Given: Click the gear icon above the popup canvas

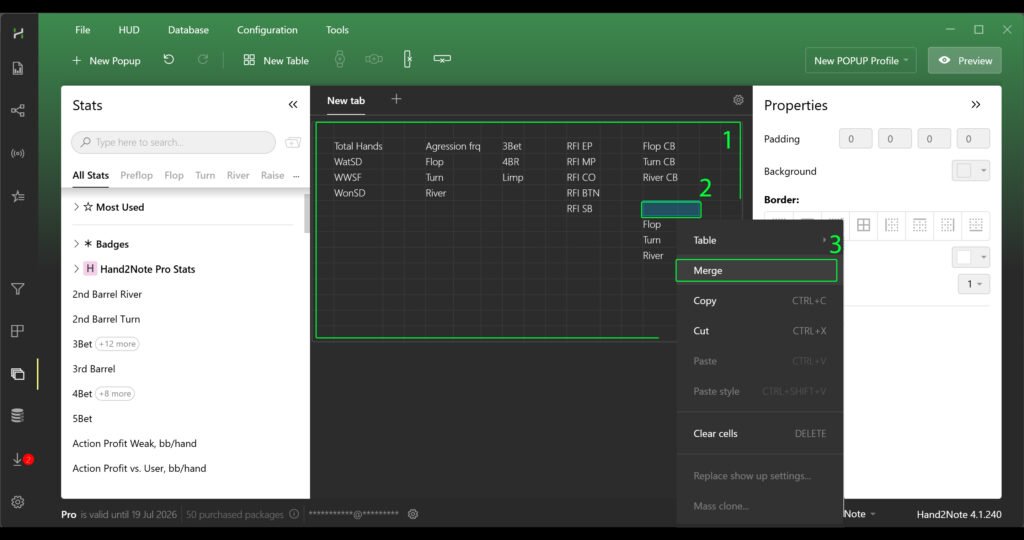Looking at the screenshot, I should click(738, 100).
